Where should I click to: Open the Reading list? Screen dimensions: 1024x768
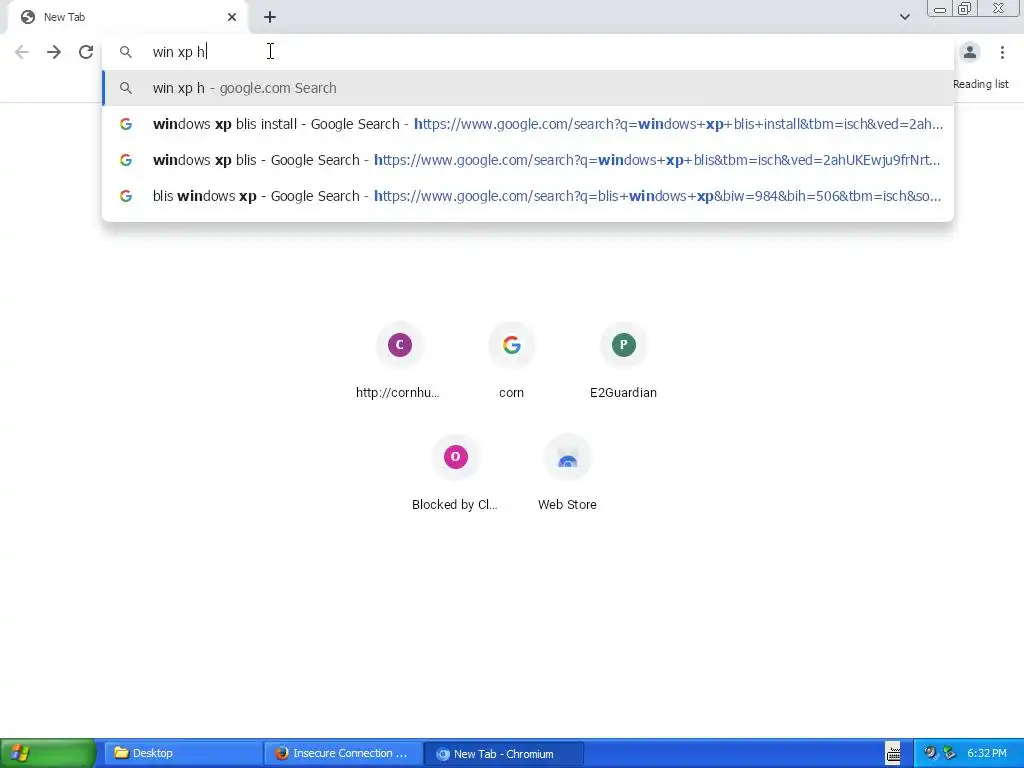pos(980,84)
